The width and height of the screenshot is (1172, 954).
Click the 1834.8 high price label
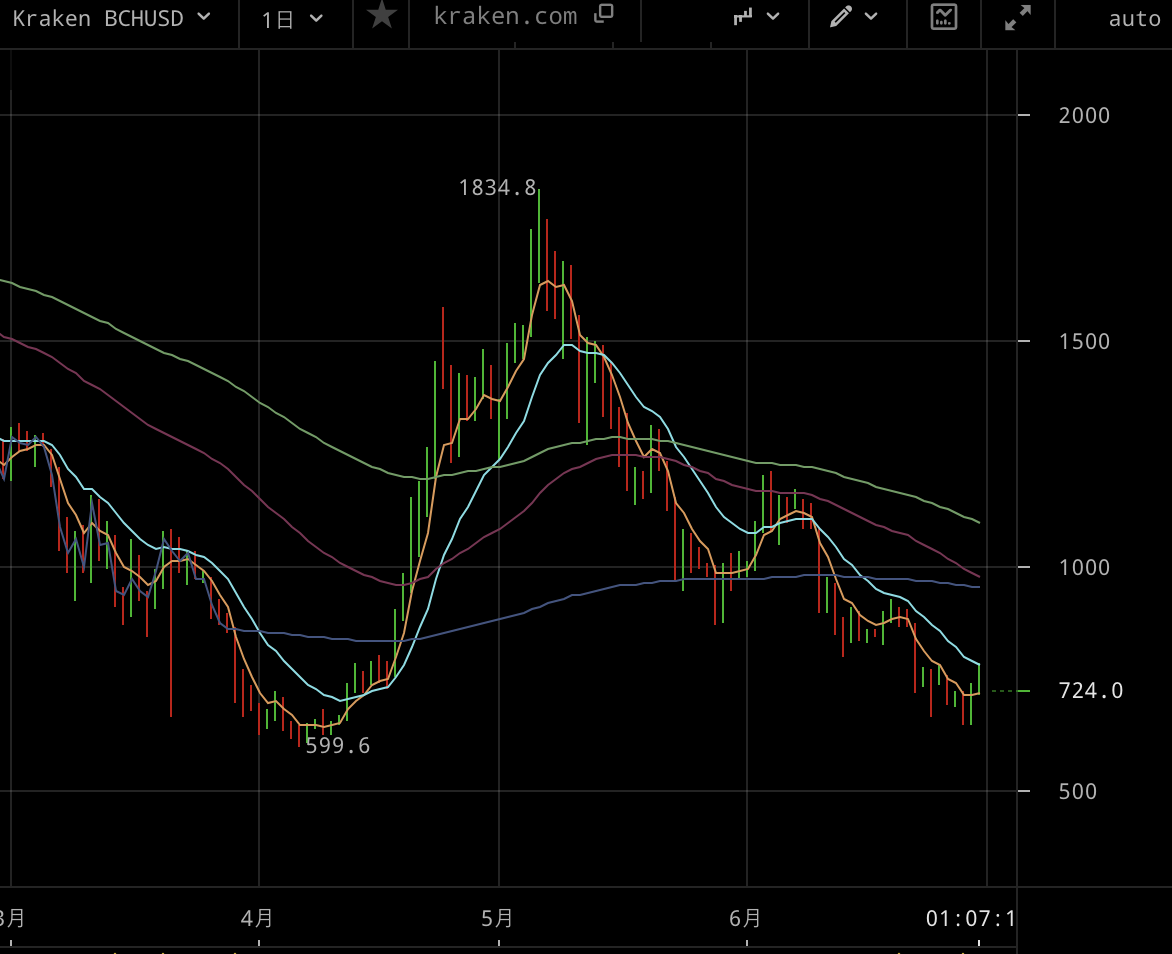(497, 187)
